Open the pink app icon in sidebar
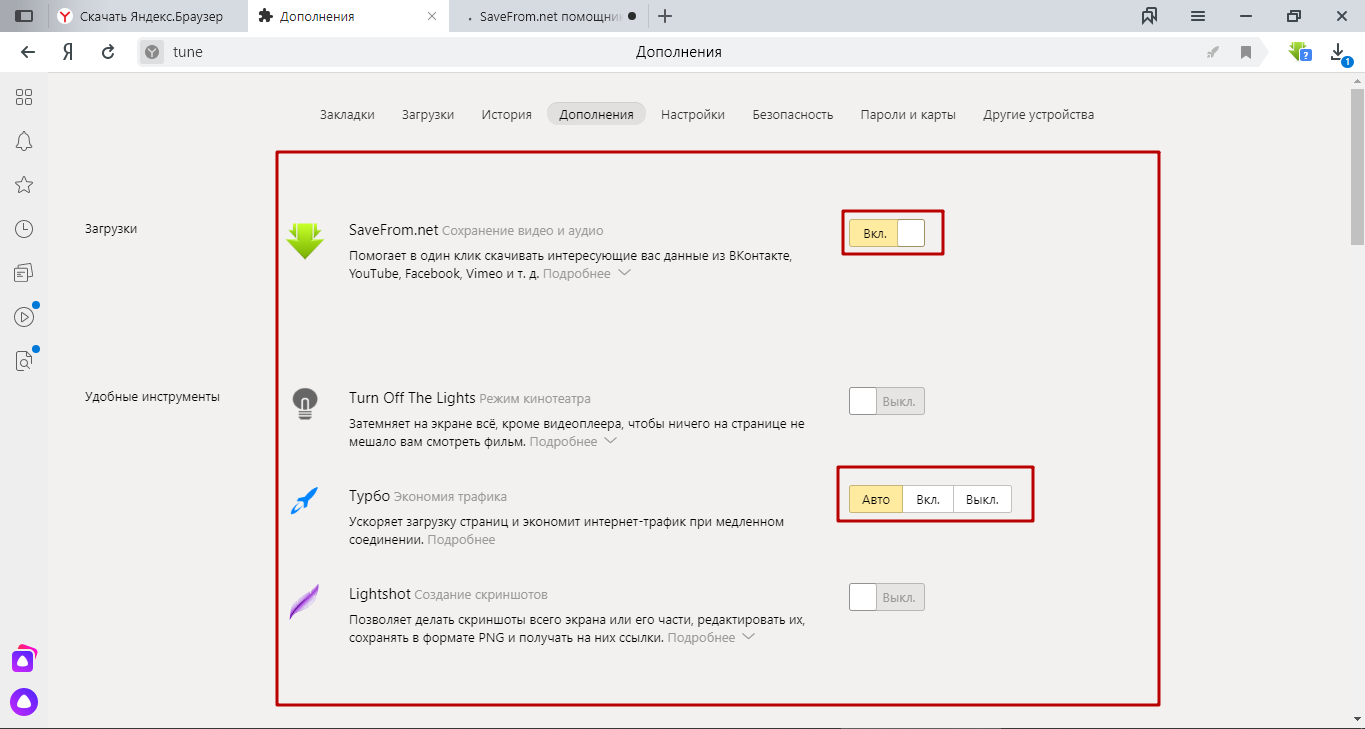The height and width of the screenshot is (729, 1365). [x=24, y=659]
